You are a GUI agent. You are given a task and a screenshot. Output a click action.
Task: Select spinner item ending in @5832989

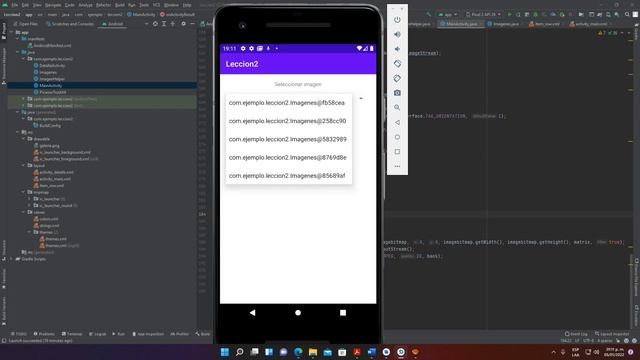289,139
